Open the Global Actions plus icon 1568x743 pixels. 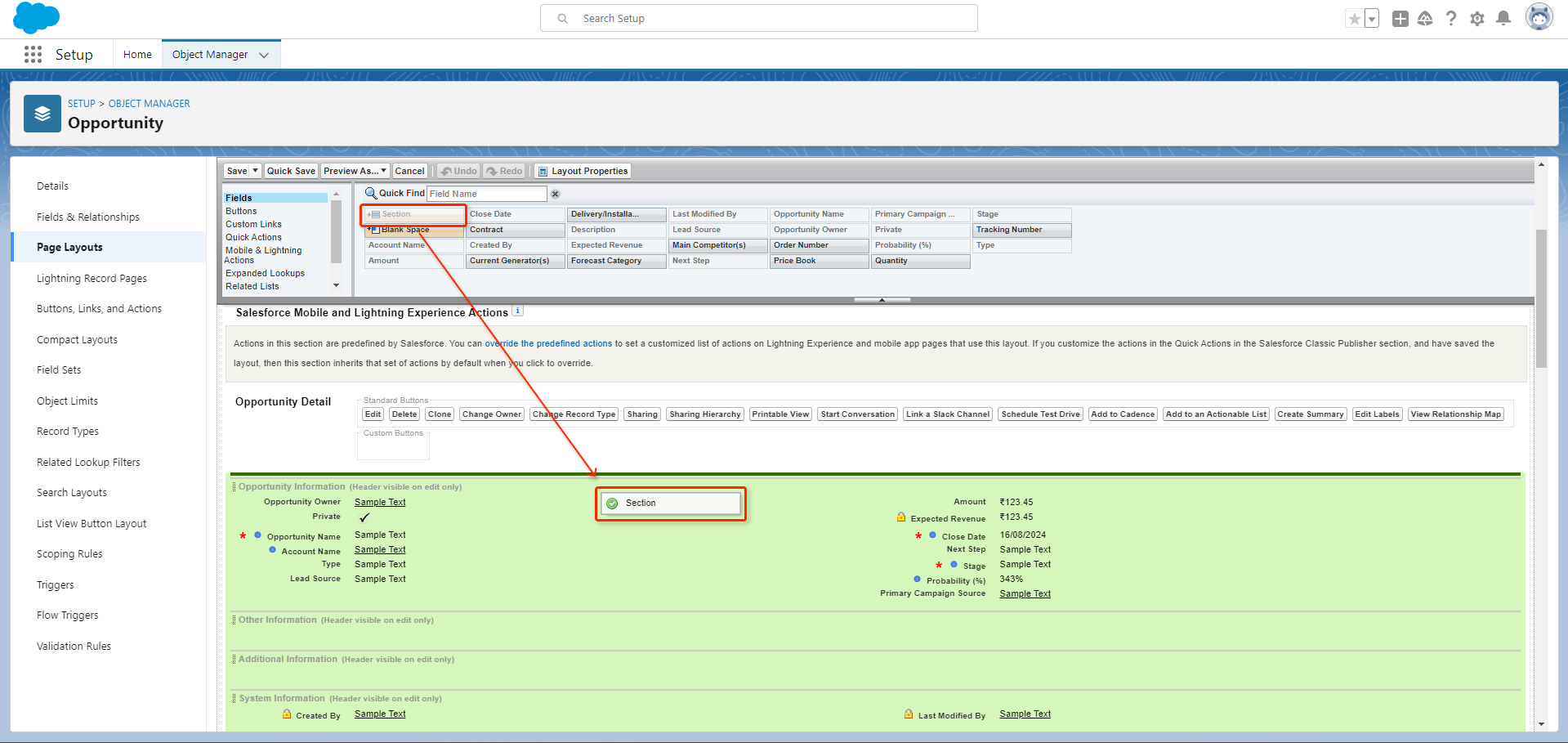(x=1400, y=19)
